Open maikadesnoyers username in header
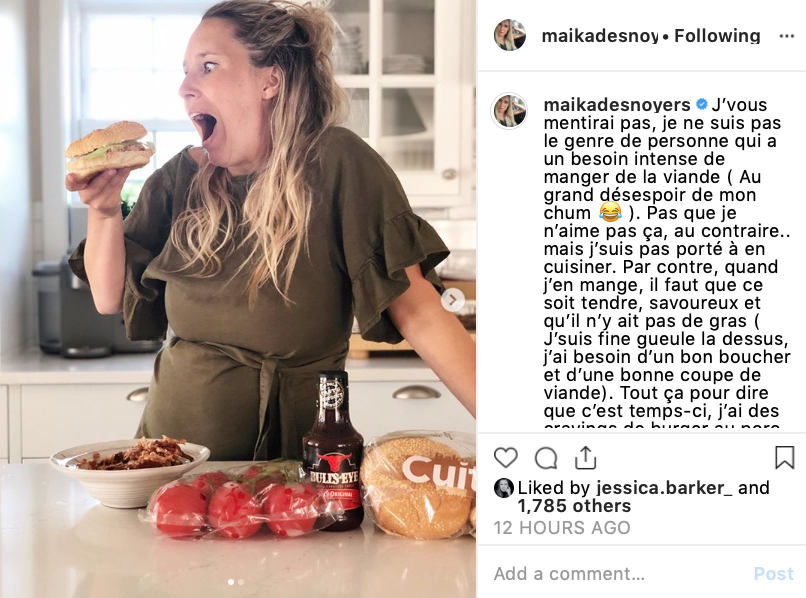 [600, 36]
